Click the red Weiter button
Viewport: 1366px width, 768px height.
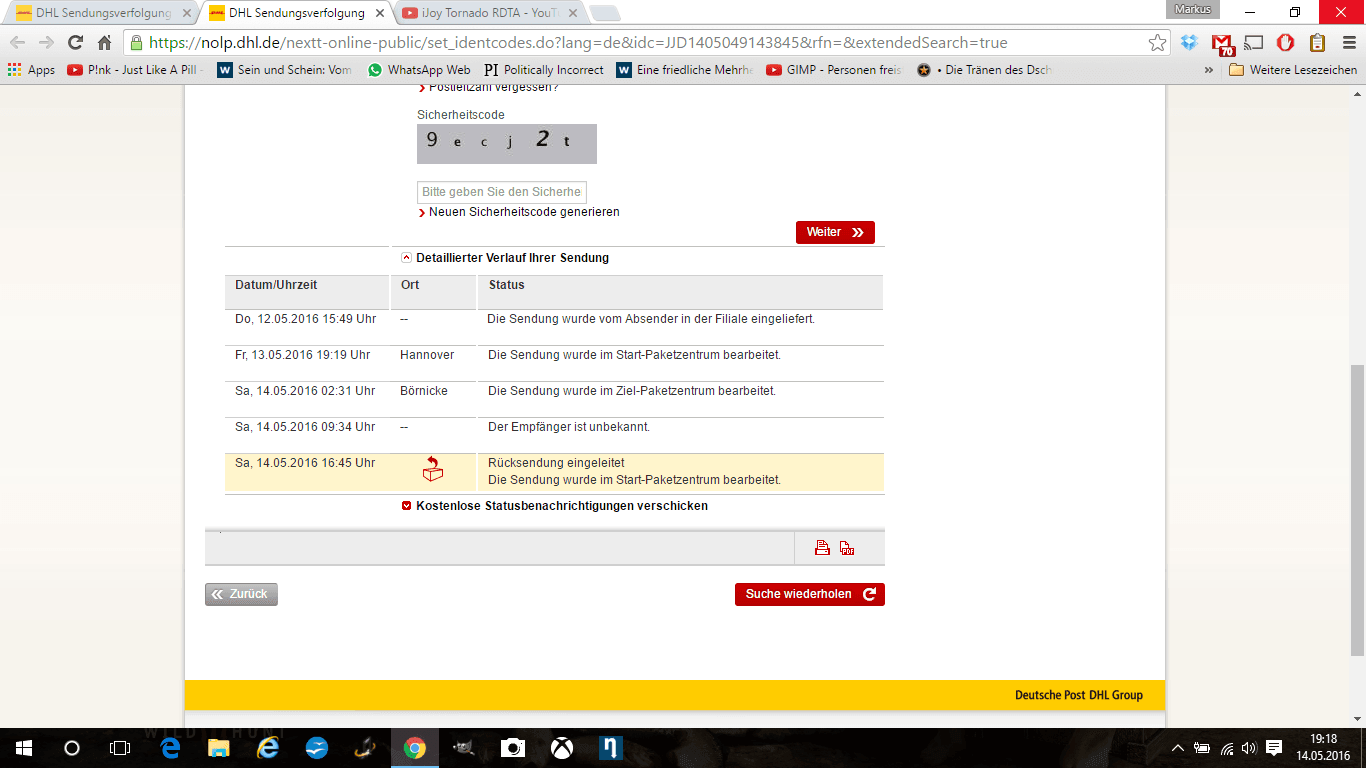[x=835, y=232]
